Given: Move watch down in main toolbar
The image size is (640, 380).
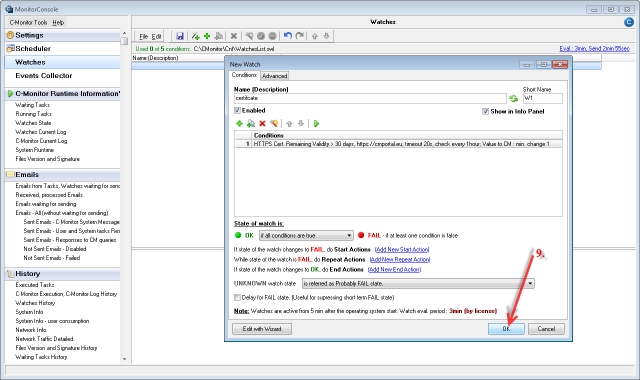Looking at the screenshot, I should [326, 36].
